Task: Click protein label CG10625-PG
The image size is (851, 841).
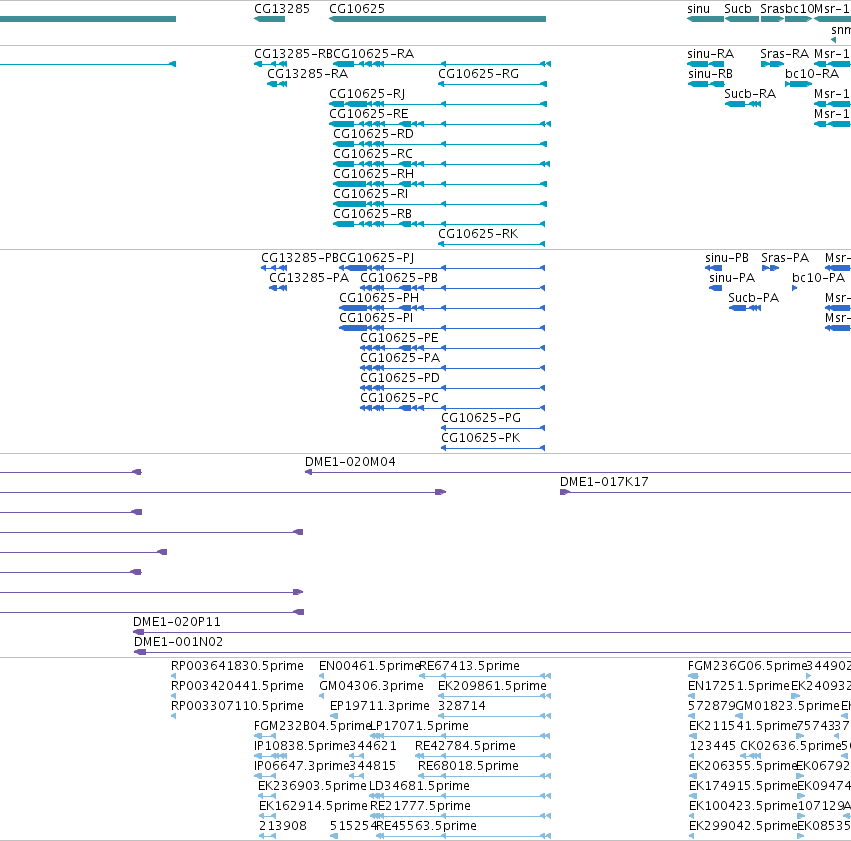Action: tap(481, 418)
